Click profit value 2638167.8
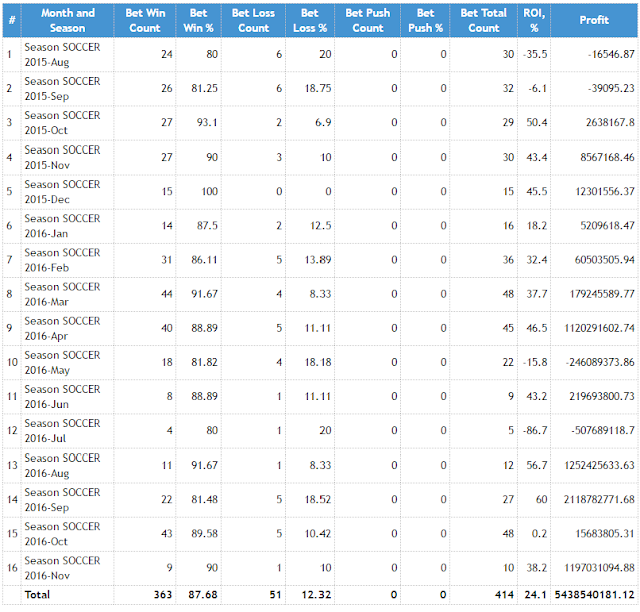 610,123
